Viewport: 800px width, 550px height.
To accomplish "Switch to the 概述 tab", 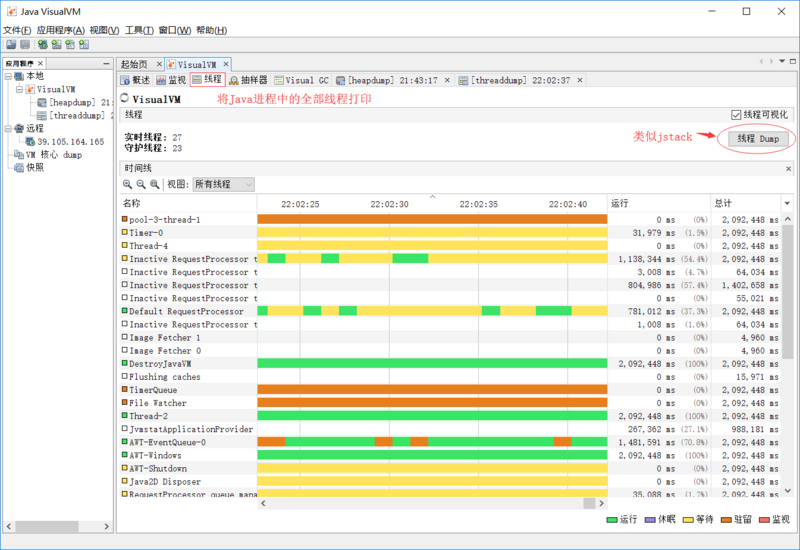I will click(135, 80).
